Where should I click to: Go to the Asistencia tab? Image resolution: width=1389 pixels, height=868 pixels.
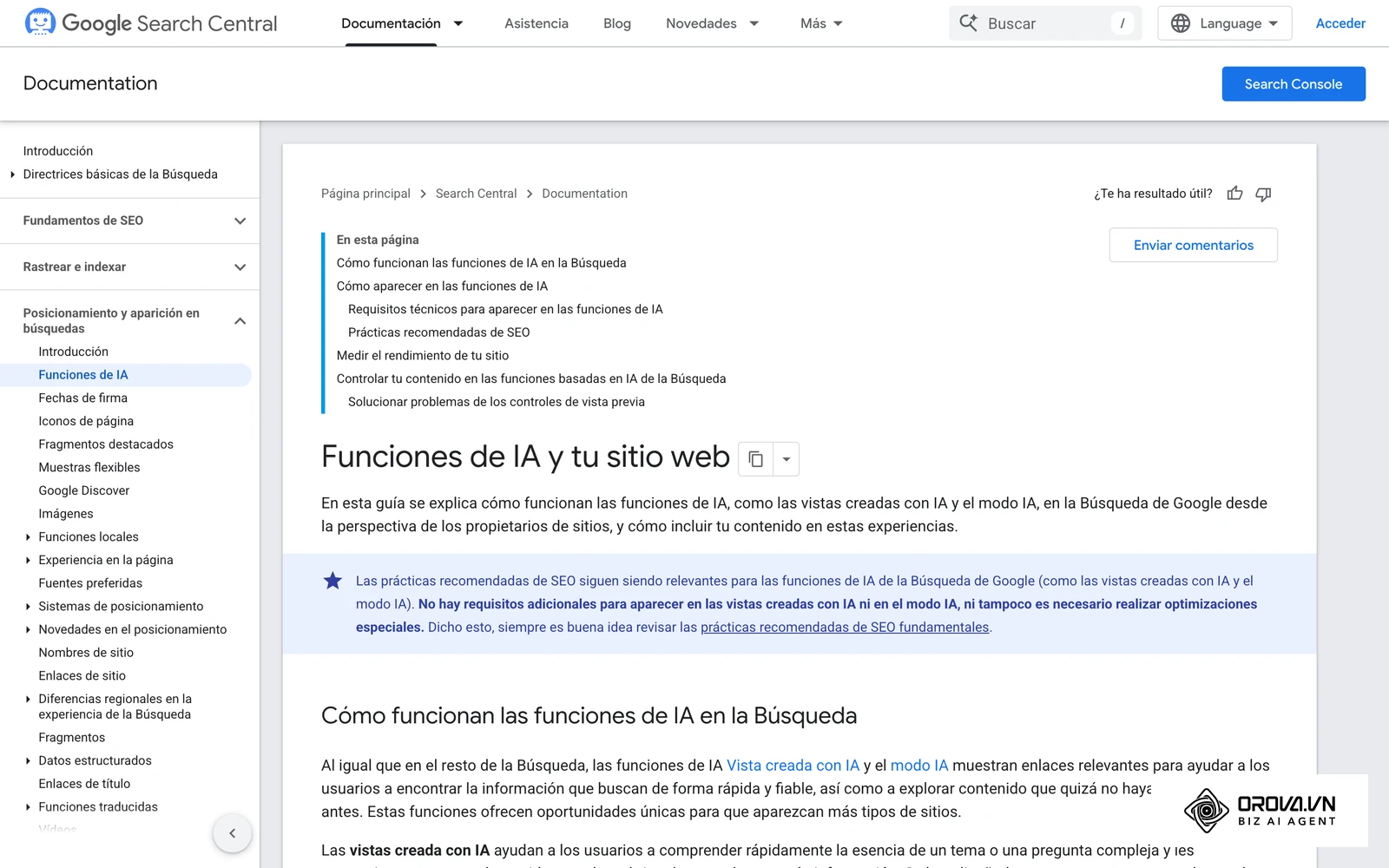537,23
